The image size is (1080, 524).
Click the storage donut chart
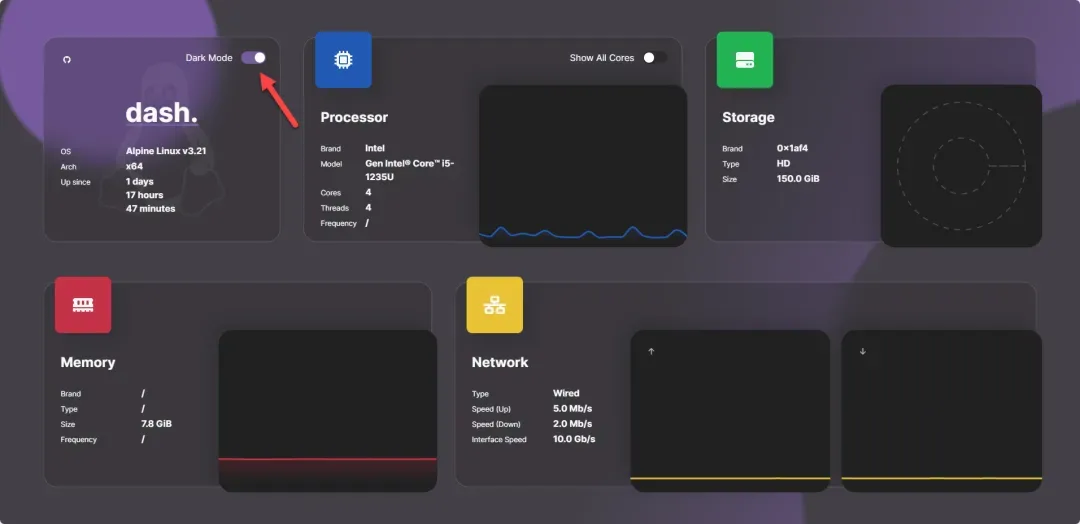coord(961,166)
